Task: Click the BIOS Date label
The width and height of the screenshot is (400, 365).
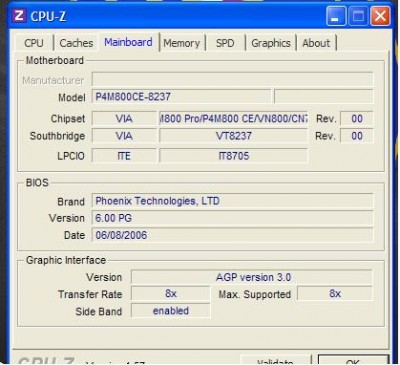Action: (x=75, y=235)
